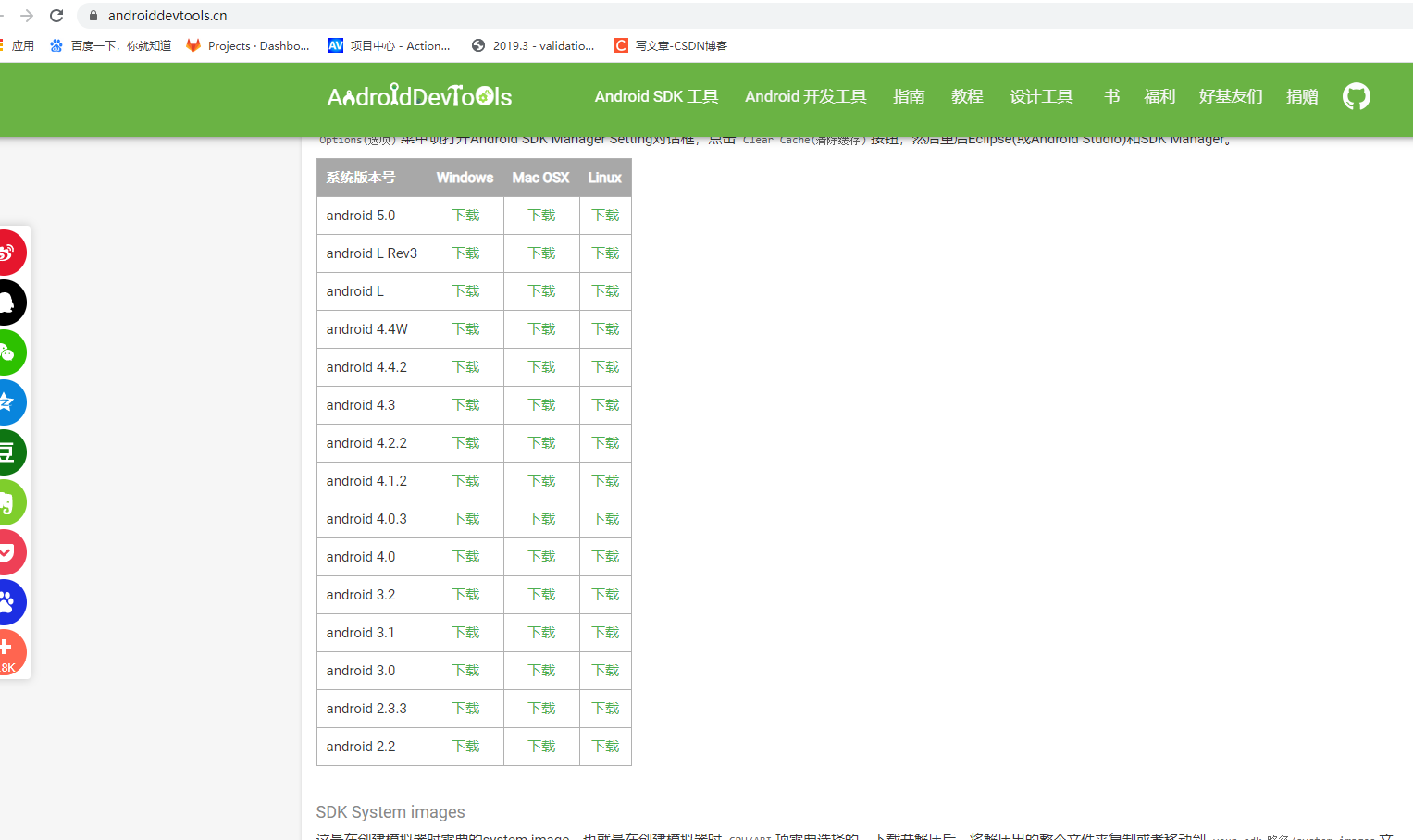The height and width of the screenshot is (840, 1413).
Task: Select the android L Rev3 row label
Action: click(x=372, y=253)
